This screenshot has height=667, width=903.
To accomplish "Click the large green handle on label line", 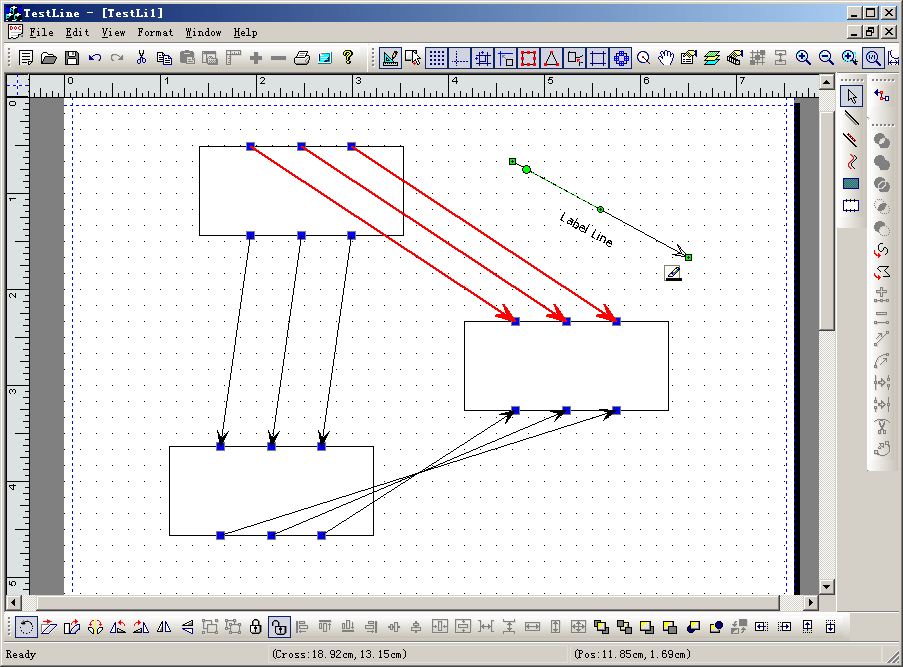I will point(526,169).
